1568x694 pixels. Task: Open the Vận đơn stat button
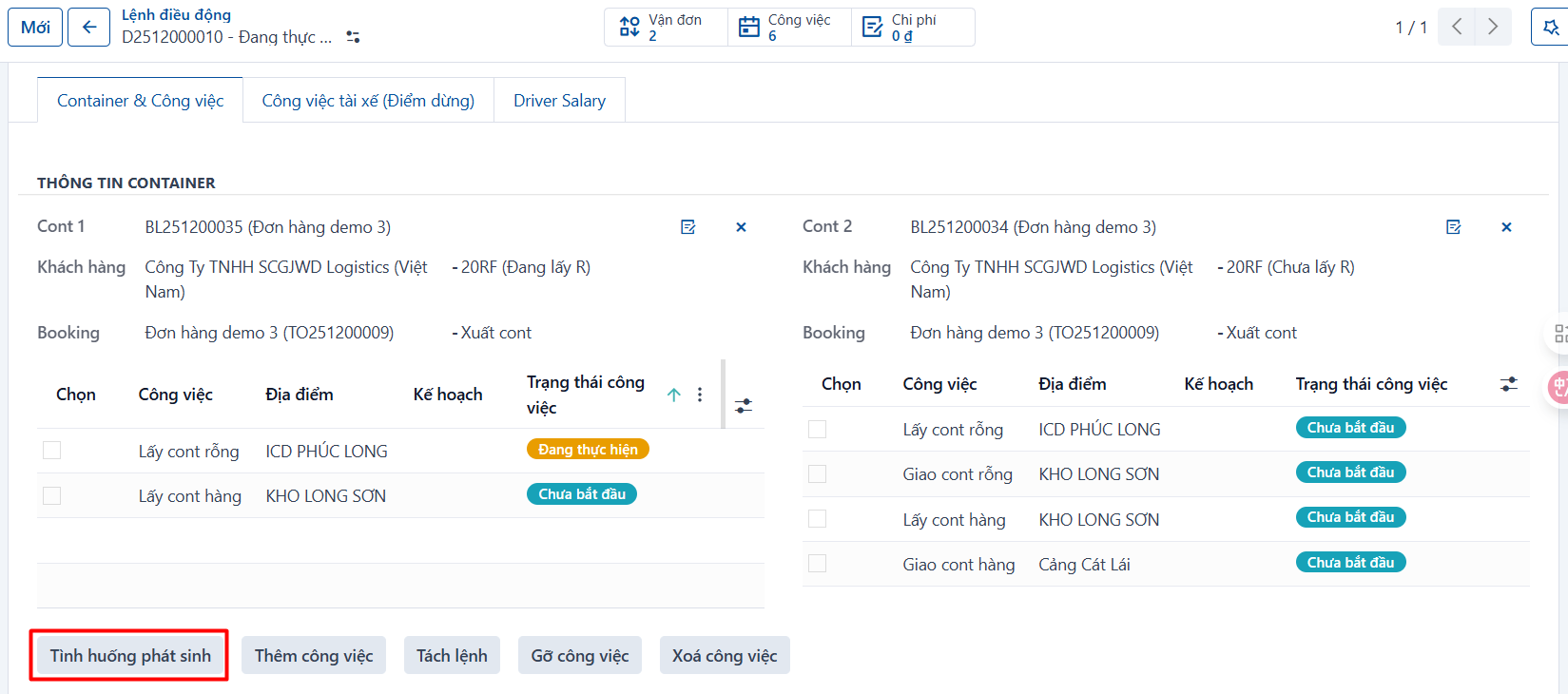(666, 27)
